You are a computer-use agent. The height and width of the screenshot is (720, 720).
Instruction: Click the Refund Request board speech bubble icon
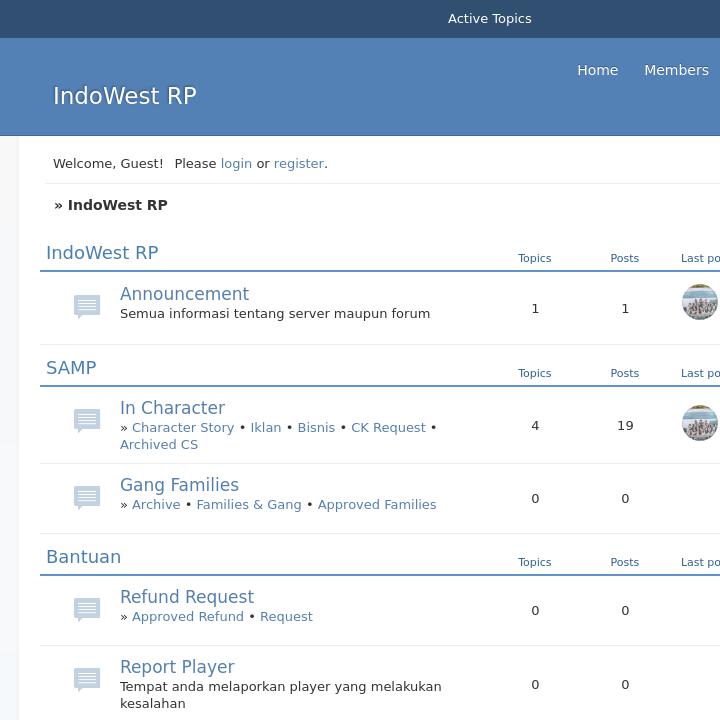tap(87, 609)
